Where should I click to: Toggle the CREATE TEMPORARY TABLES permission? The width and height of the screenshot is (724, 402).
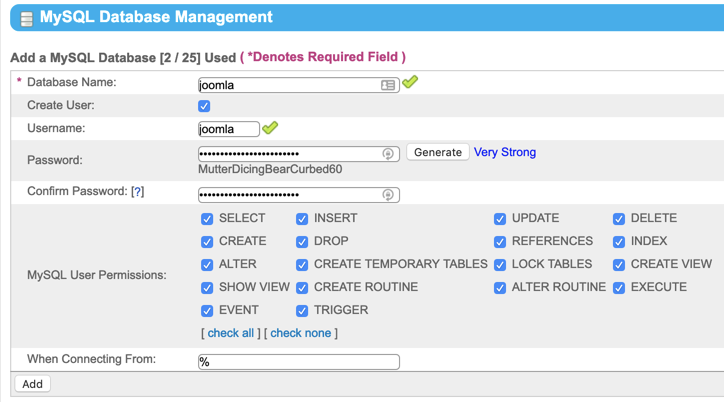302,265
